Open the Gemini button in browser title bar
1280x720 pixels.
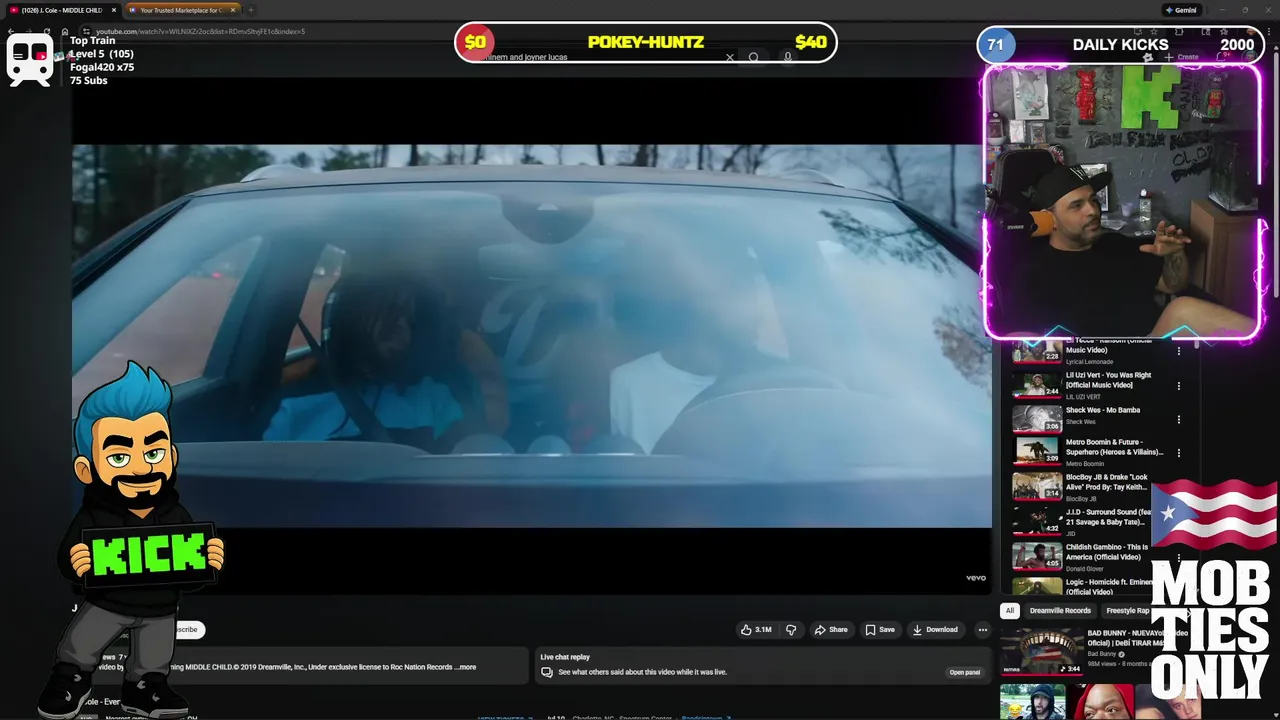point(1181,10)
